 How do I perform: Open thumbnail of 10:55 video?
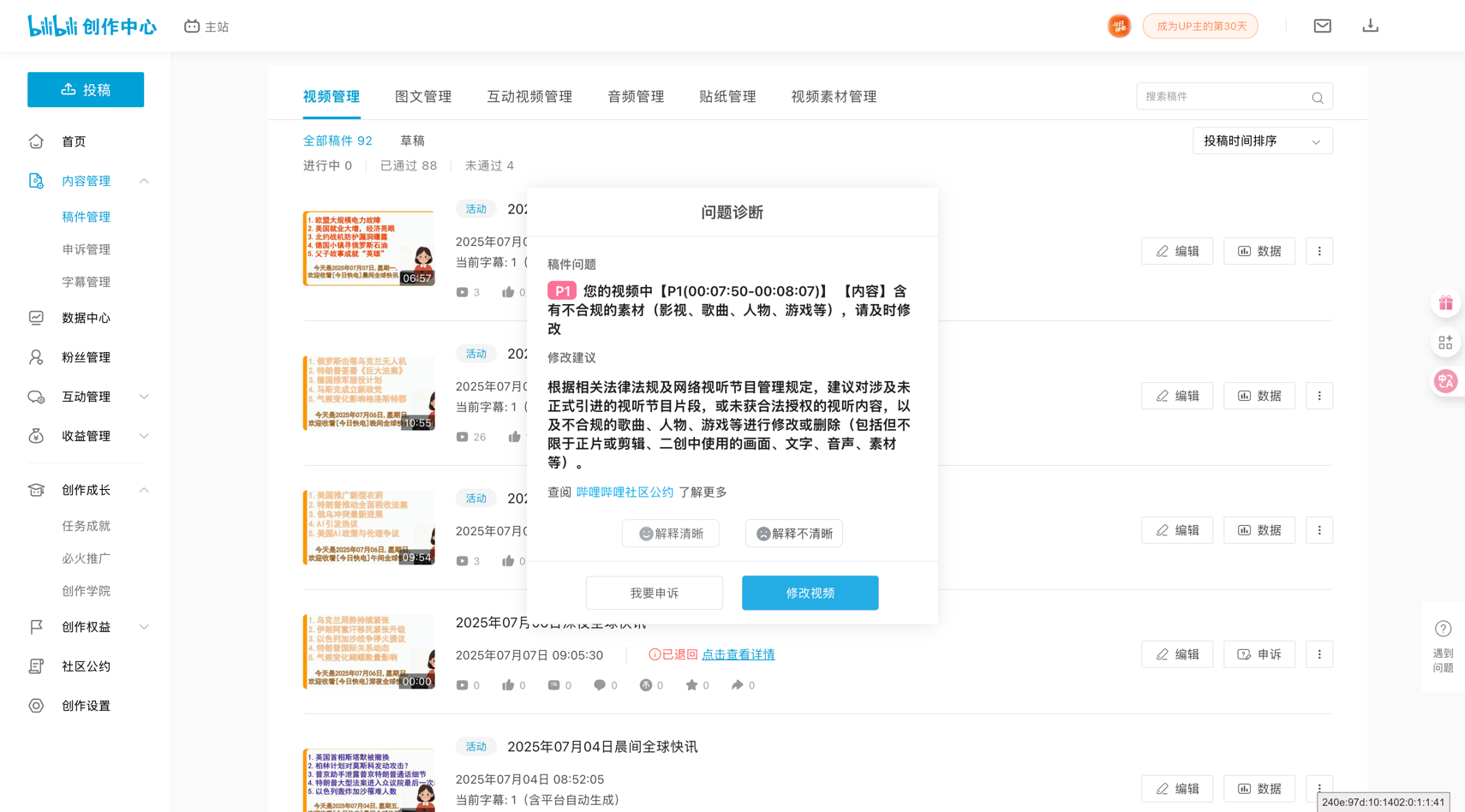tap(368, 393)
